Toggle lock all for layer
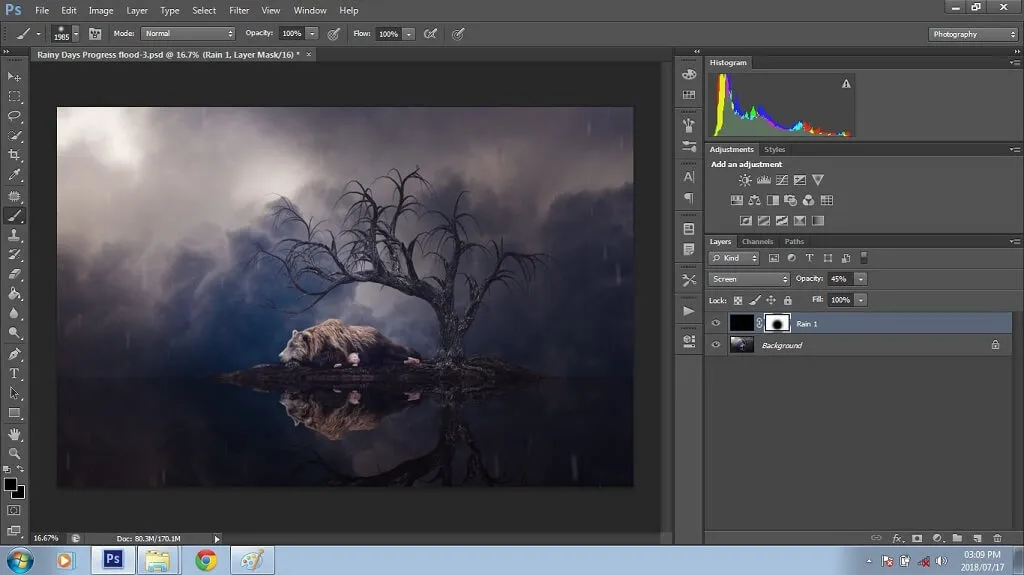This screenshot has width=1024, height=575. (788, 301)
